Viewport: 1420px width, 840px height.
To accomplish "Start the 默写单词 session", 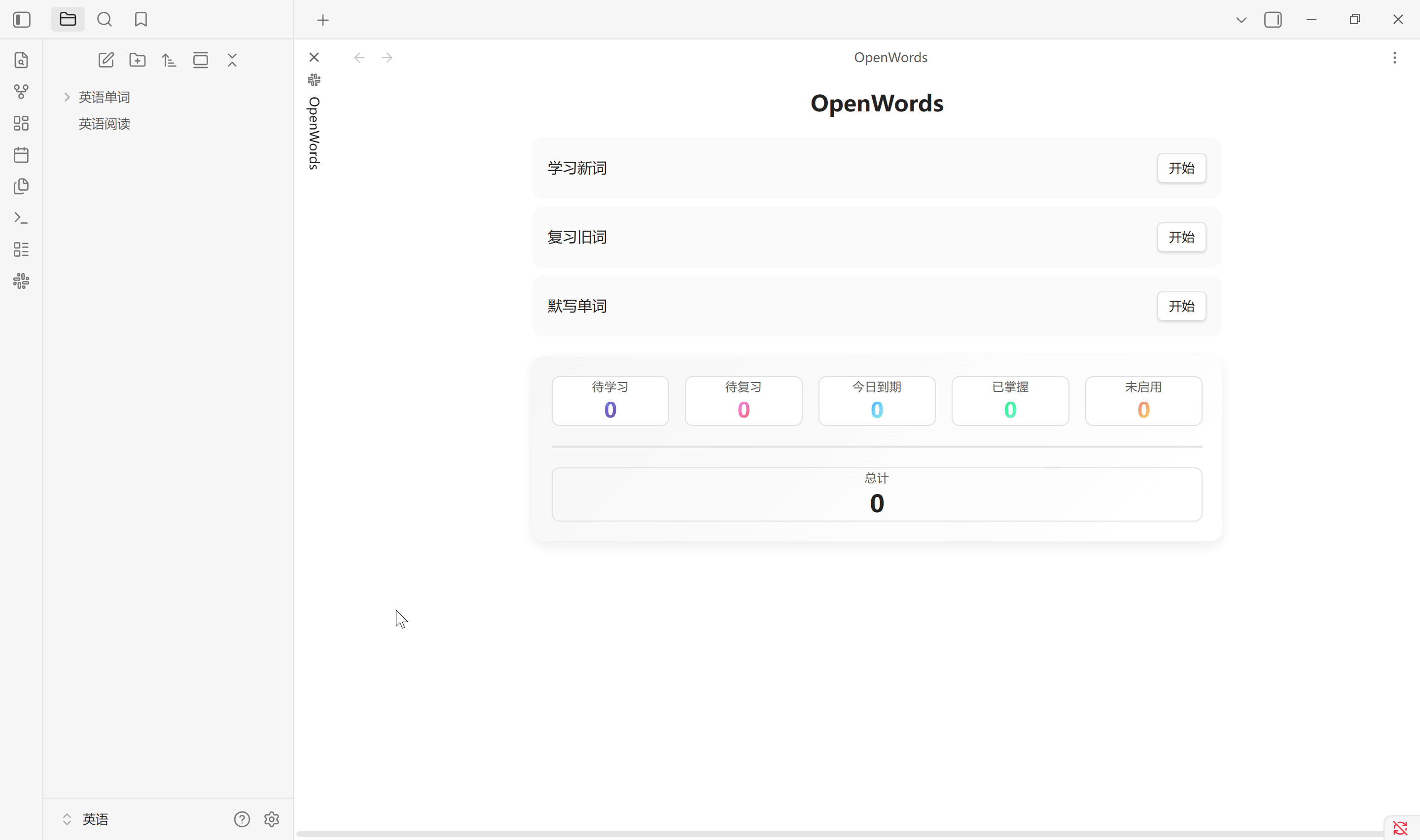I will (x=1181, y=306).
